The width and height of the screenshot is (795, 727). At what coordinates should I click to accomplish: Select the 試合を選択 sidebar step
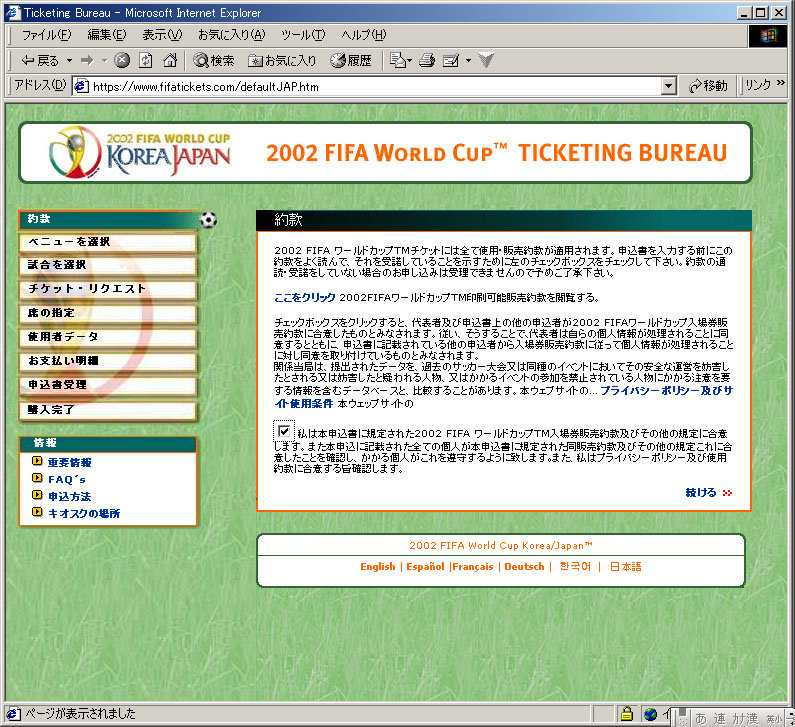(107, 265)
